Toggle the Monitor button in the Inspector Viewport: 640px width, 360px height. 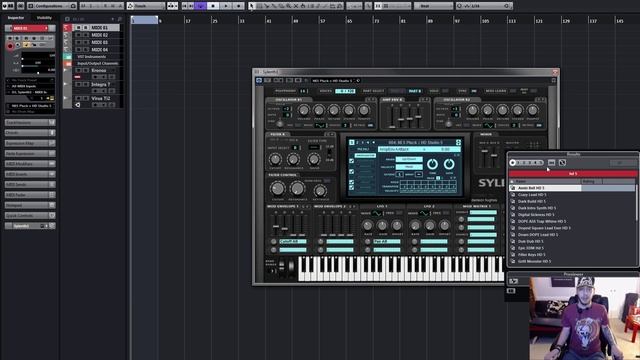tap(18, 44)
